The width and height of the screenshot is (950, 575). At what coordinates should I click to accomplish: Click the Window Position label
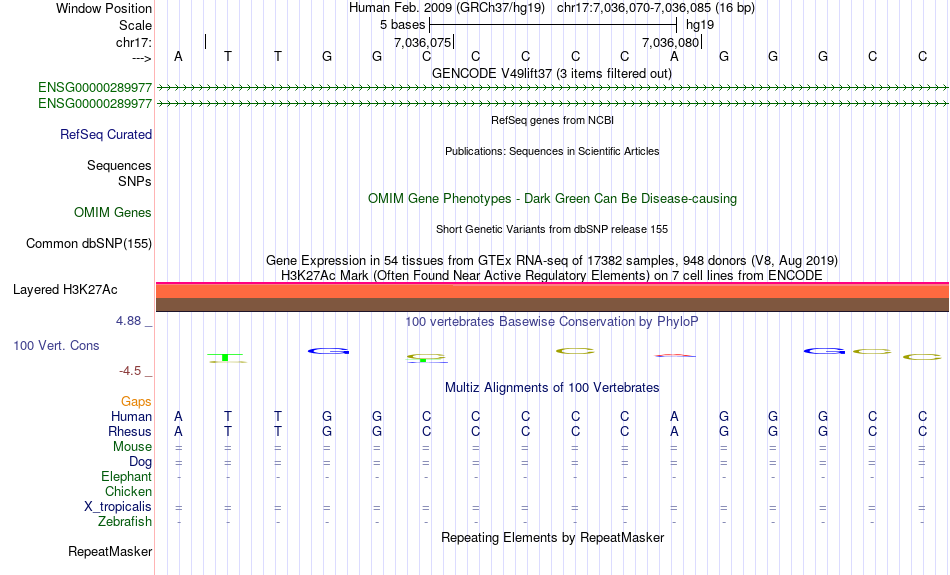104,8
